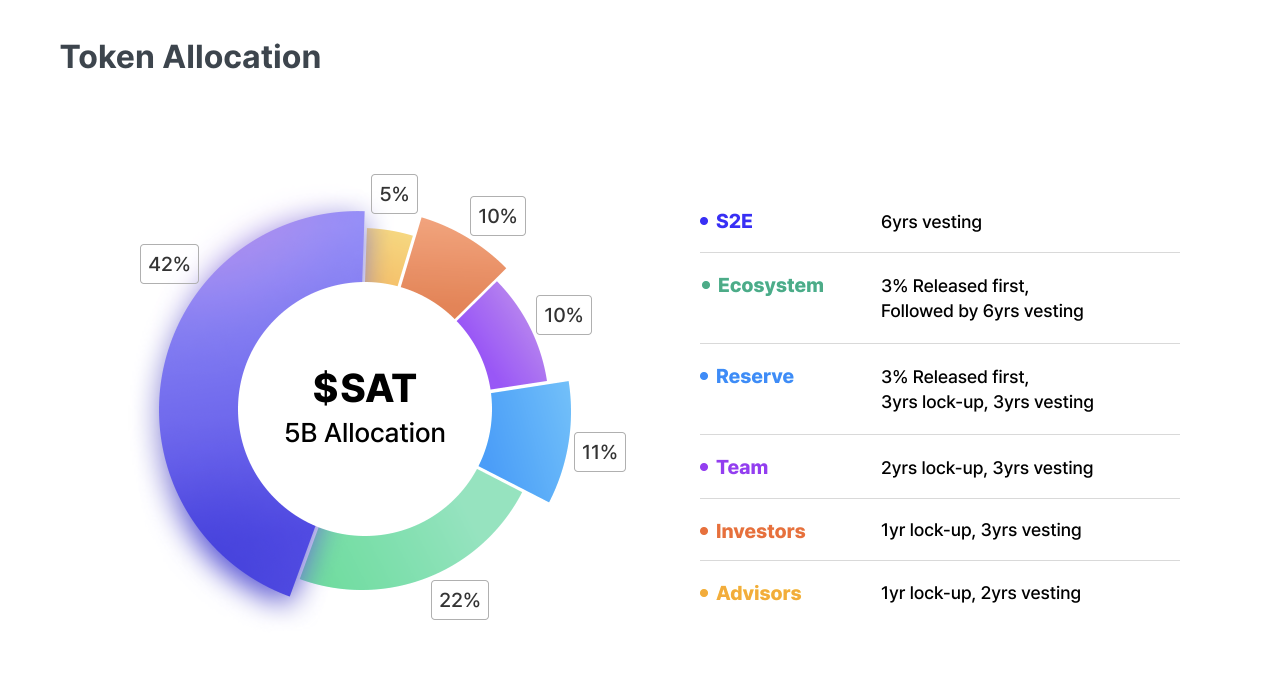Select the orange Investors donut segment
This screenshot has width=1284, height=694.
click(450, 262)
